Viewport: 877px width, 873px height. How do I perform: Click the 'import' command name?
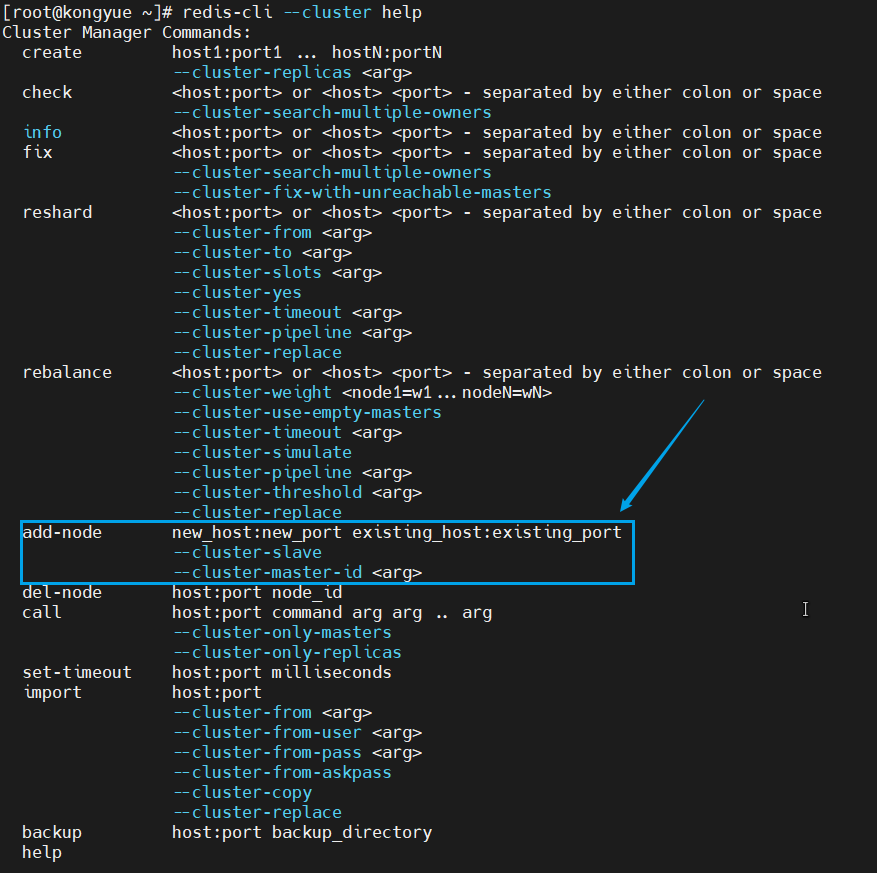coord(53,692)
